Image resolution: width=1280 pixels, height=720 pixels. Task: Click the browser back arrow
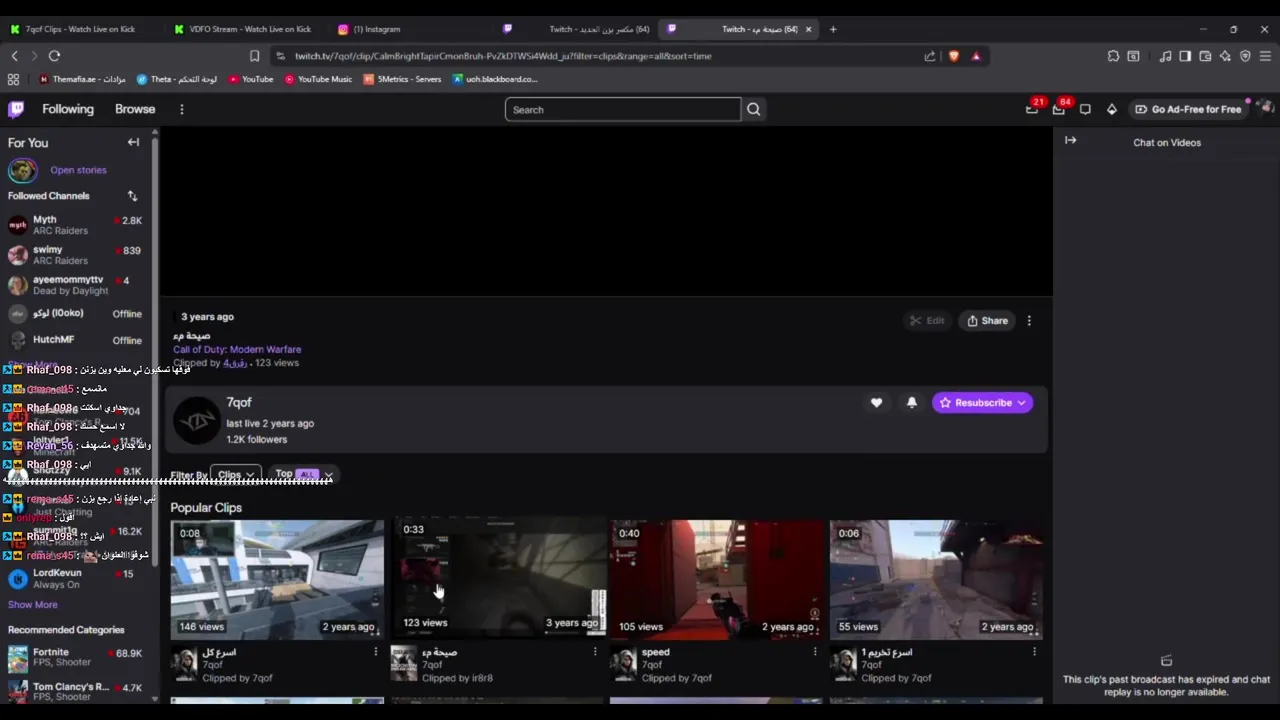coord(14,56)
